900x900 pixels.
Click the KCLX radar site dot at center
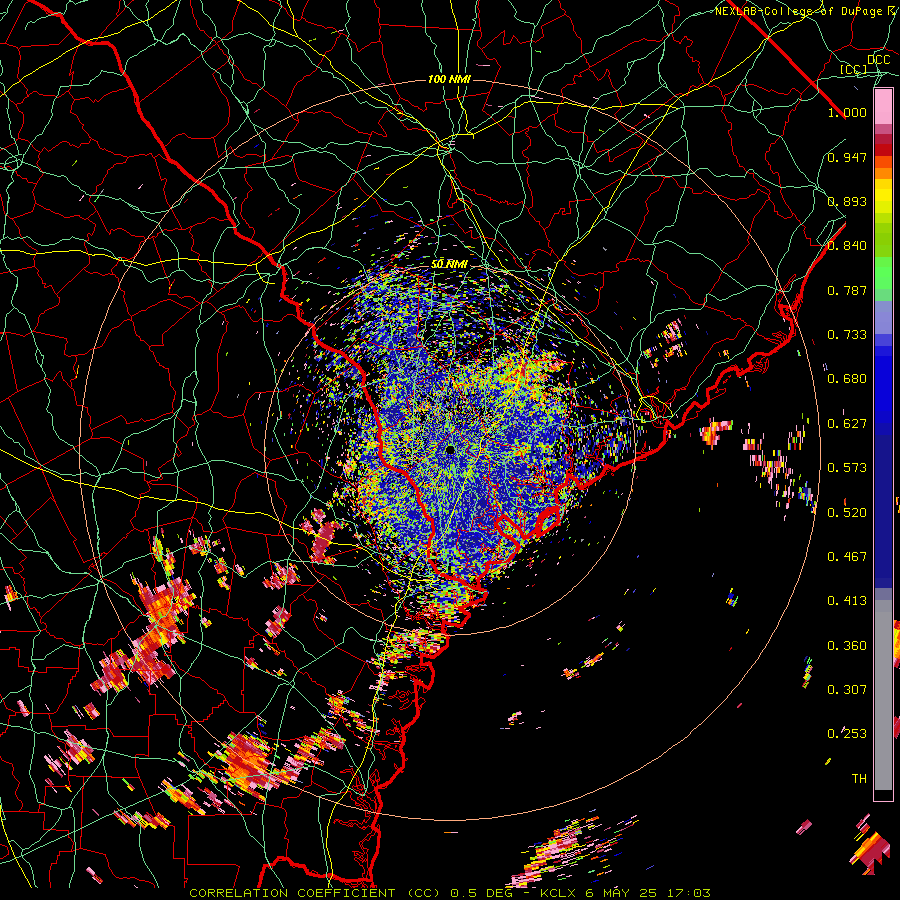pos(451,450)
